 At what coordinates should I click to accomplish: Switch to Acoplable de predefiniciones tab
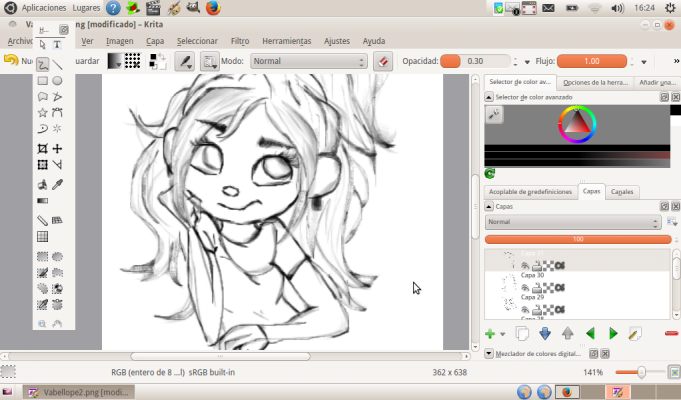click(x=530, y=192)
